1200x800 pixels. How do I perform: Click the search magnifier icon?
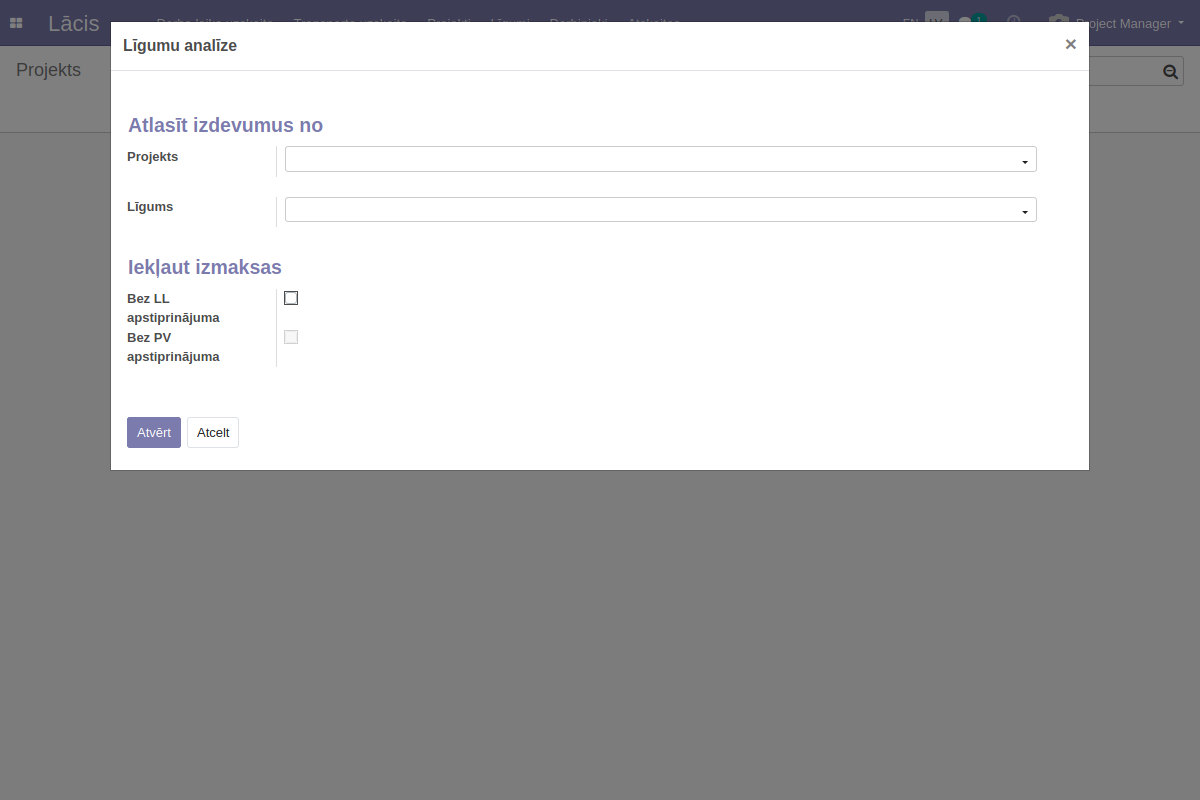pos(1170,71)
